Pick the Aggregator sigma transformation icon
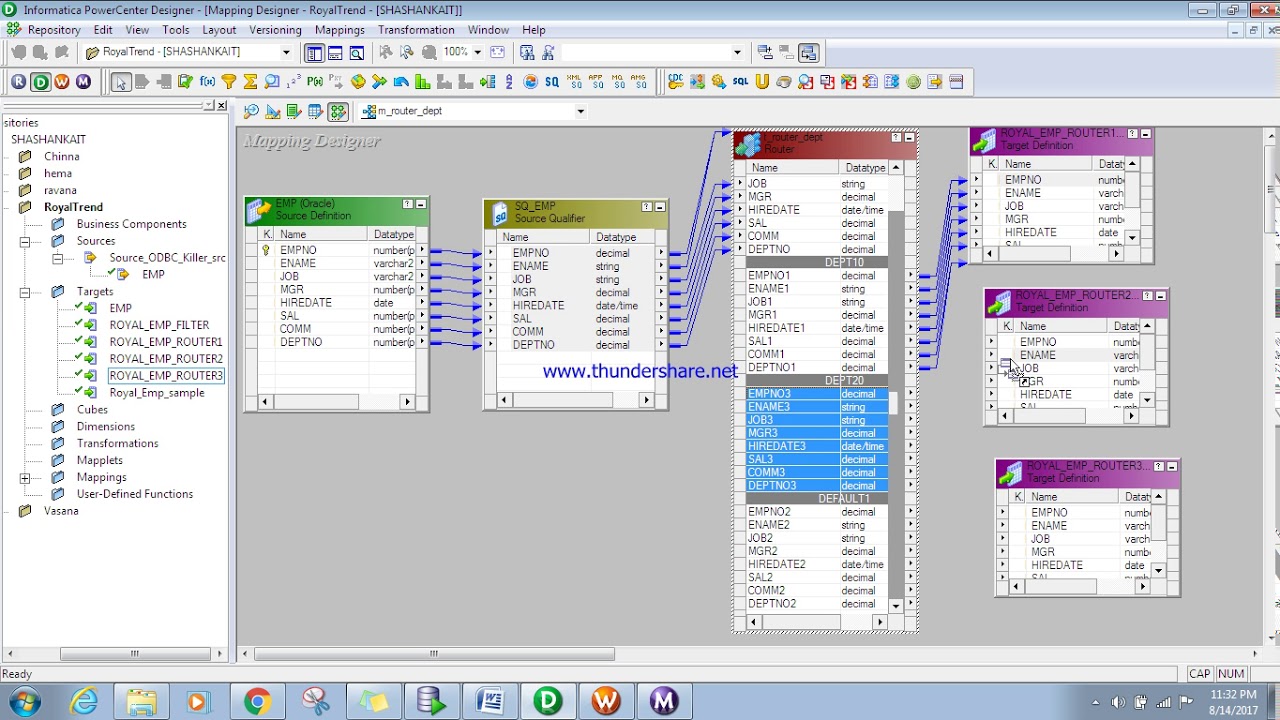Screen dimensions: 1280x720 tap(251, 82)
